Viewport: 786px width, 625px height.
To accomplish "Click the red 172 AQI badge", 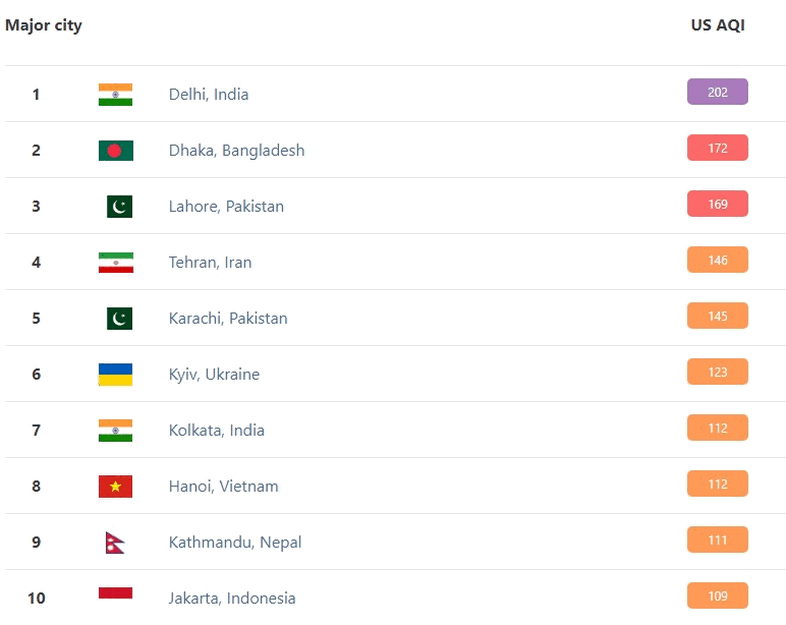I will coord(717,148).
